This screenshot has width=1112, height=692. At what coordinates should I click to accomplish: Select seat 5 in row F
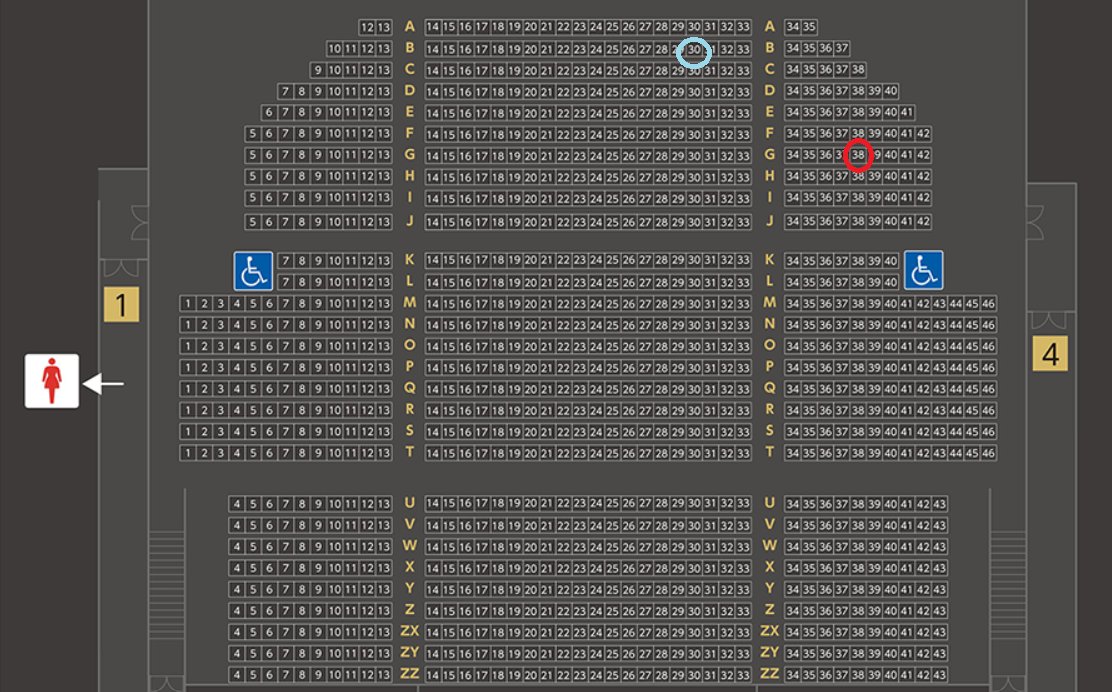coord(252,134)
